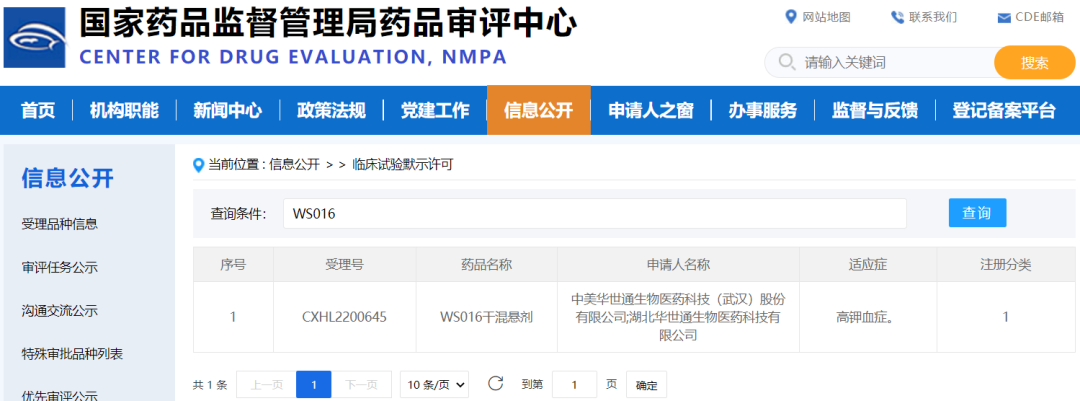Click the 信息公开 sidebar heading
The height and width of the screenshot is (401, 1080).
(x=68, y=178)
